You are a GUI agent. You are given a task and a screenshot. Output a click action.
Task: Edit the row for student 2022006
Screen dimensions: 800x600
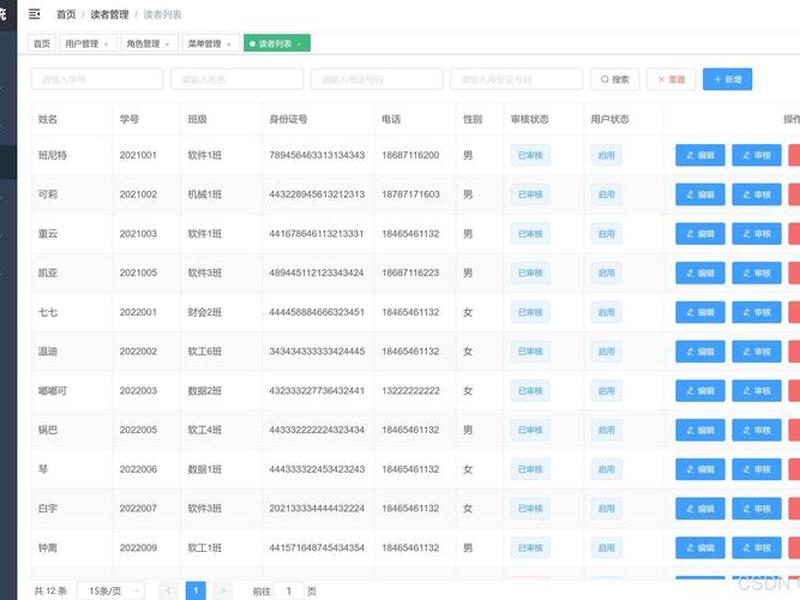tap(701, 469)
